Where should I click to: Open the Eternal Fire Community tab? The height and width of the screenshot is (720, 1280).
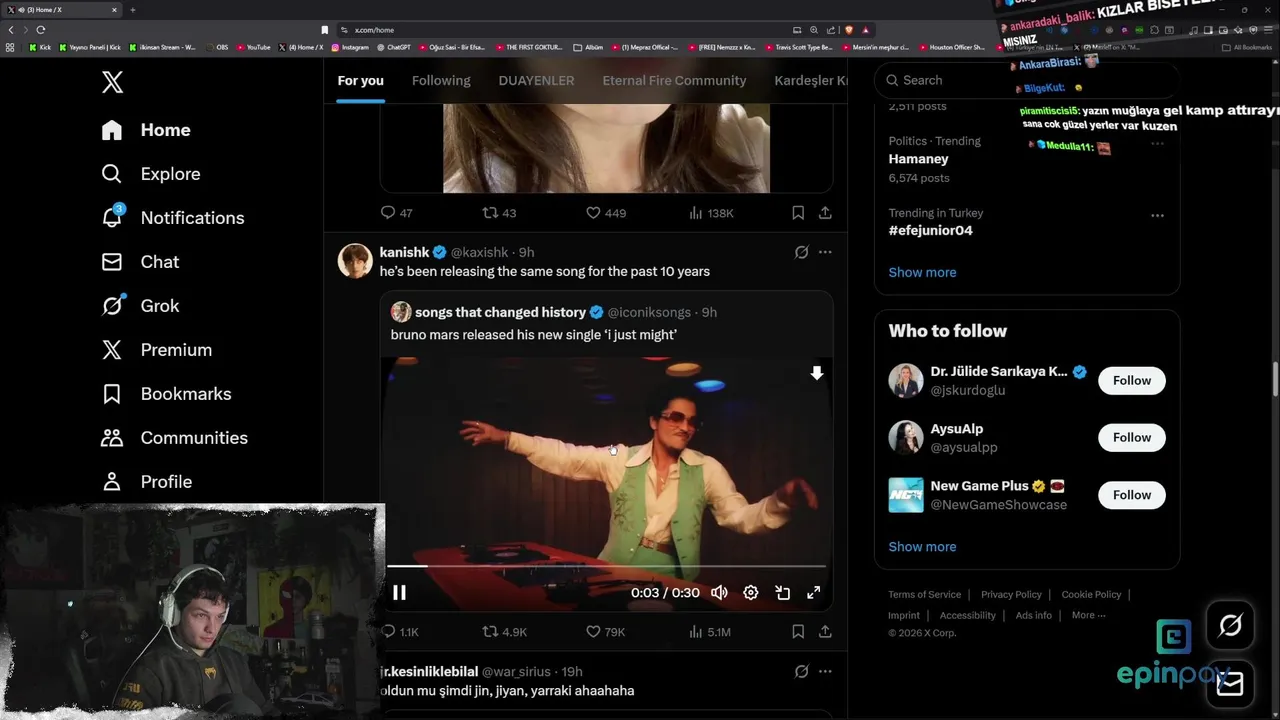click(x=674, y=80)
